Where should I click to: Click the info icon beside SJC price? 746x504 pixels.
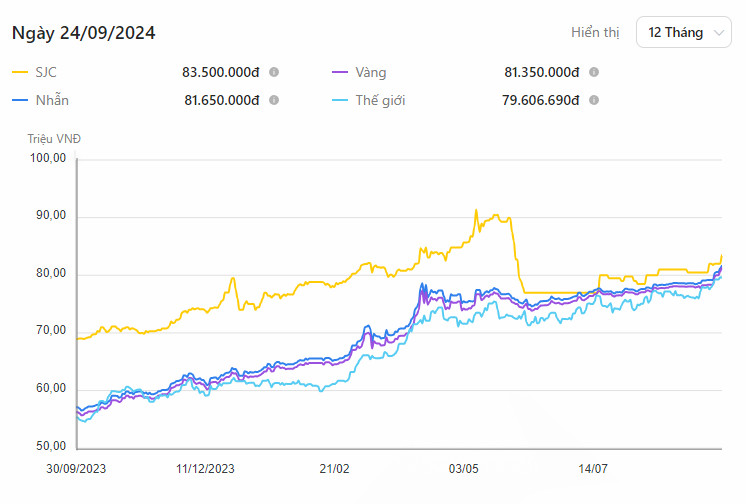[274, 73]
